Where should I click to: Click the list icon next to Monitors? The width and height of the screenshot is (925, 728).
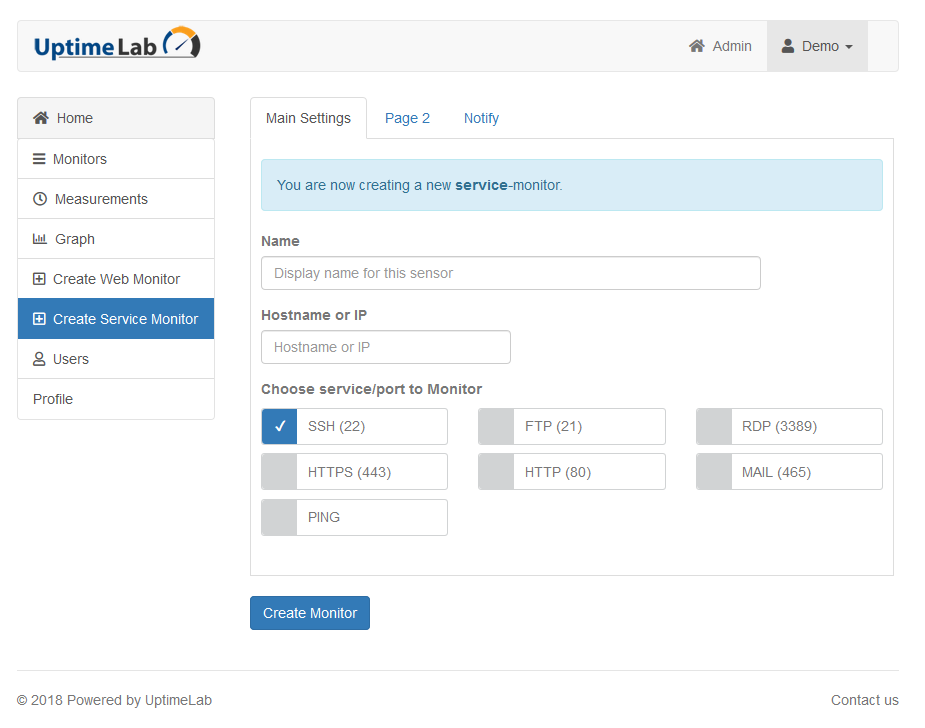pos(39,159)
